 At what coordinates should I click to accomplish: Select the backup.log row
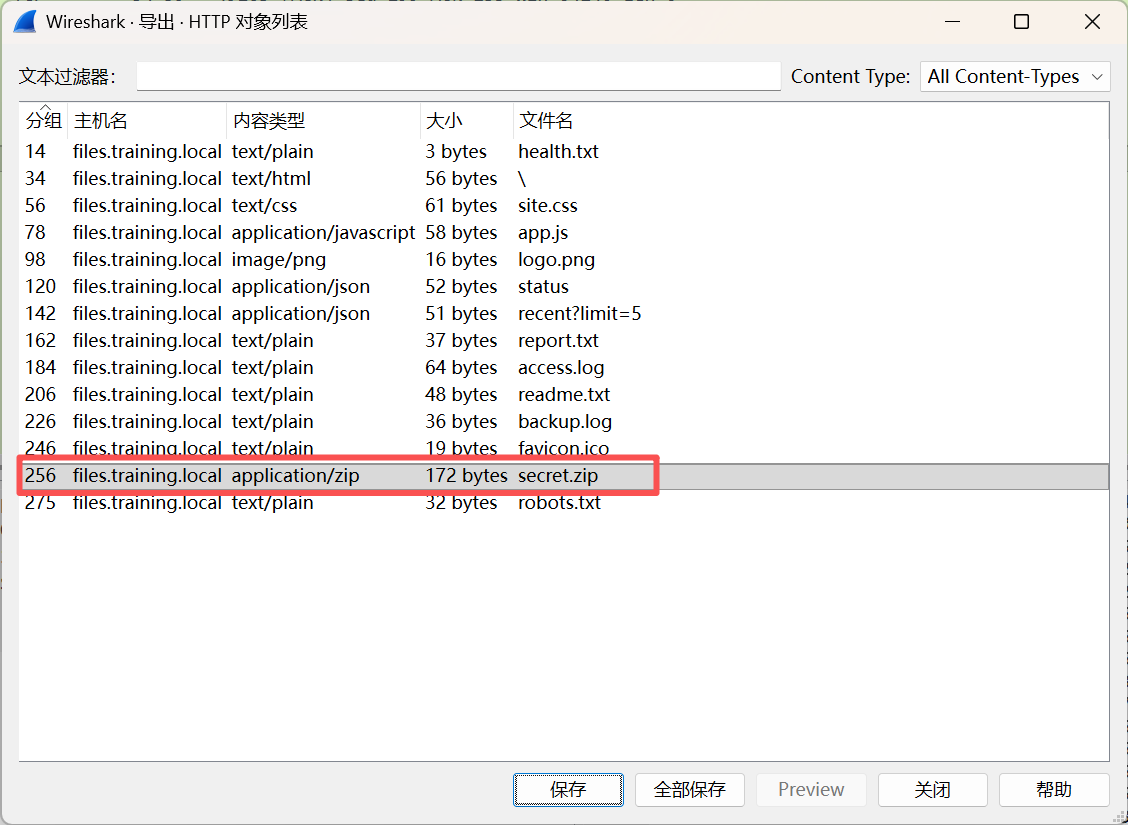coord(564,421)
